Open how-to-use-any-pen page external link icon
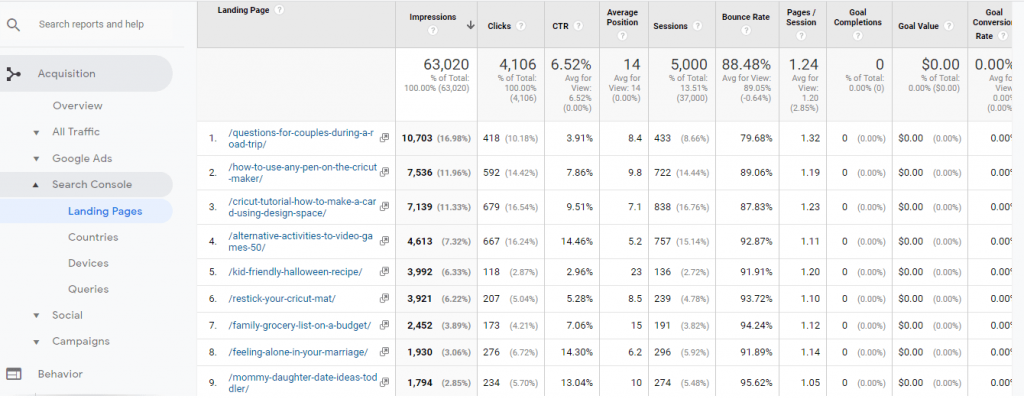 tap(384, 172)
